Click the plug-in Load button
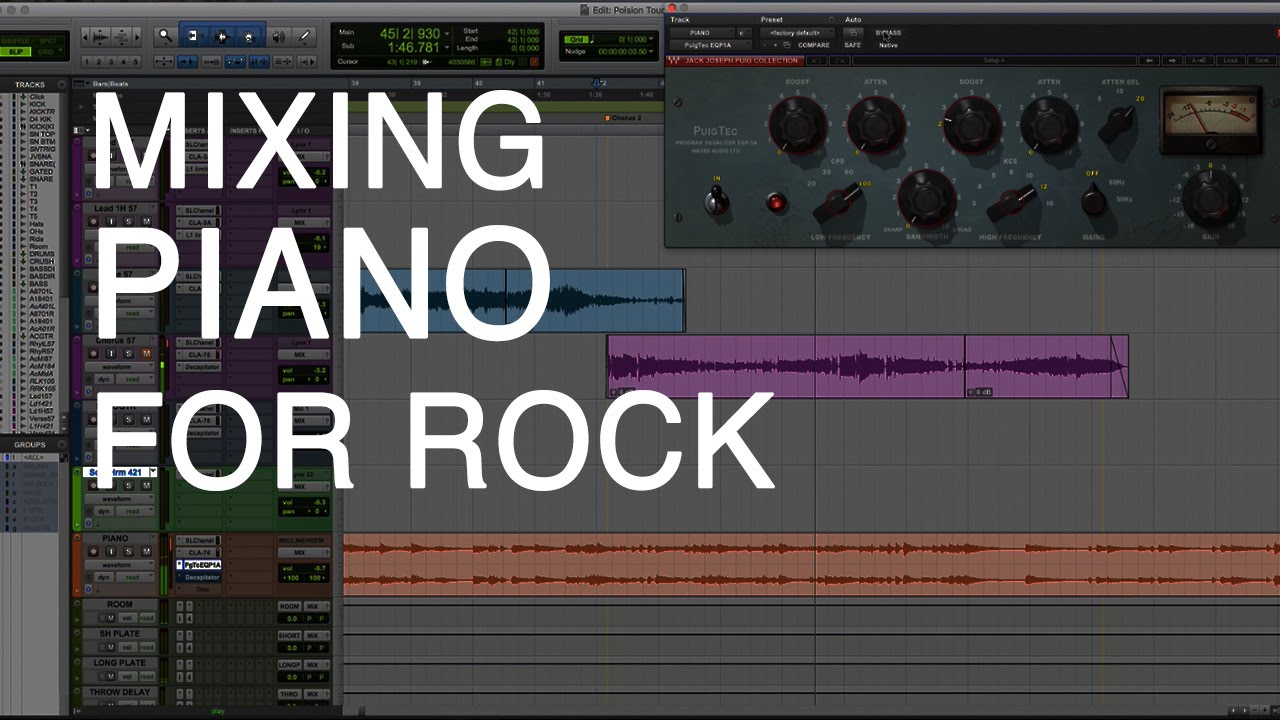The width and height of the screenshot is (1280, 720). (x=1230, y=61)
